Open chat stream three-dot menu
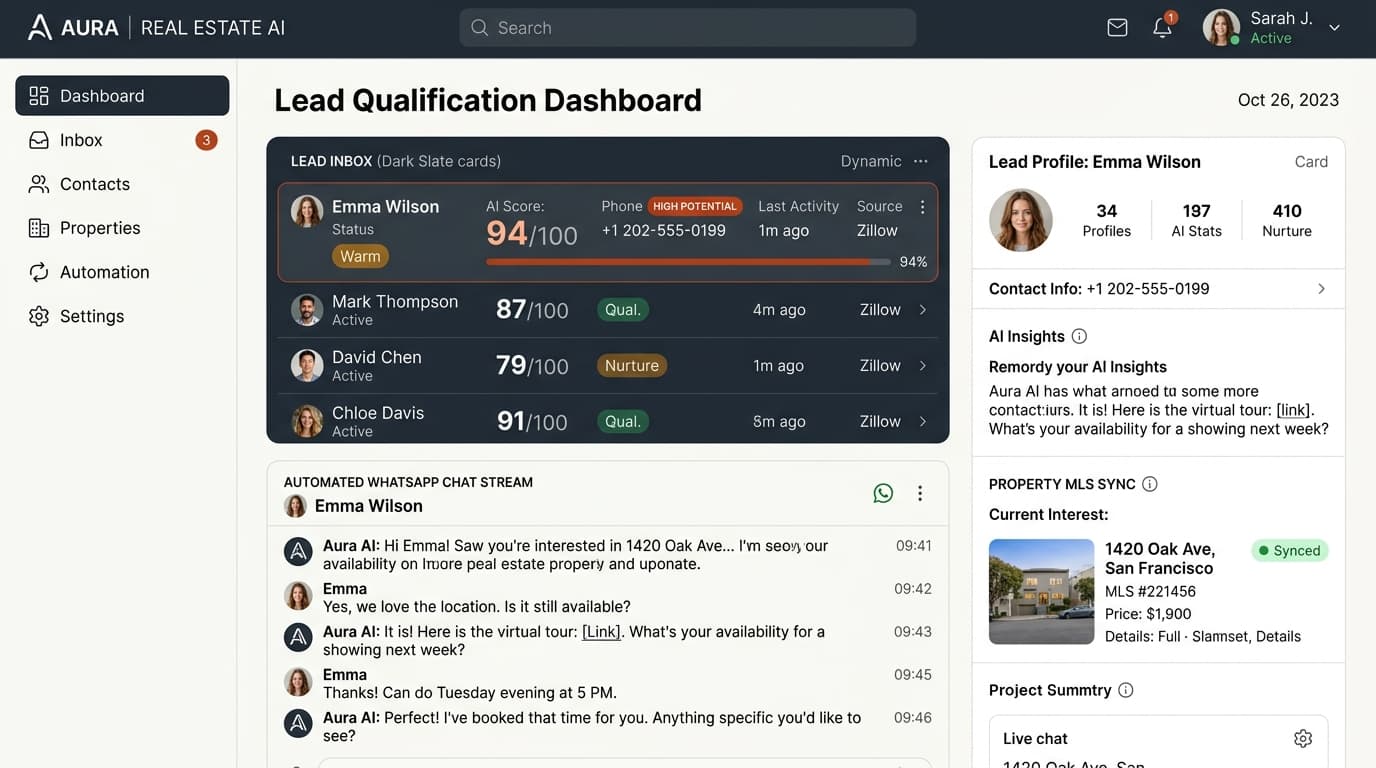 click(920, 493)
